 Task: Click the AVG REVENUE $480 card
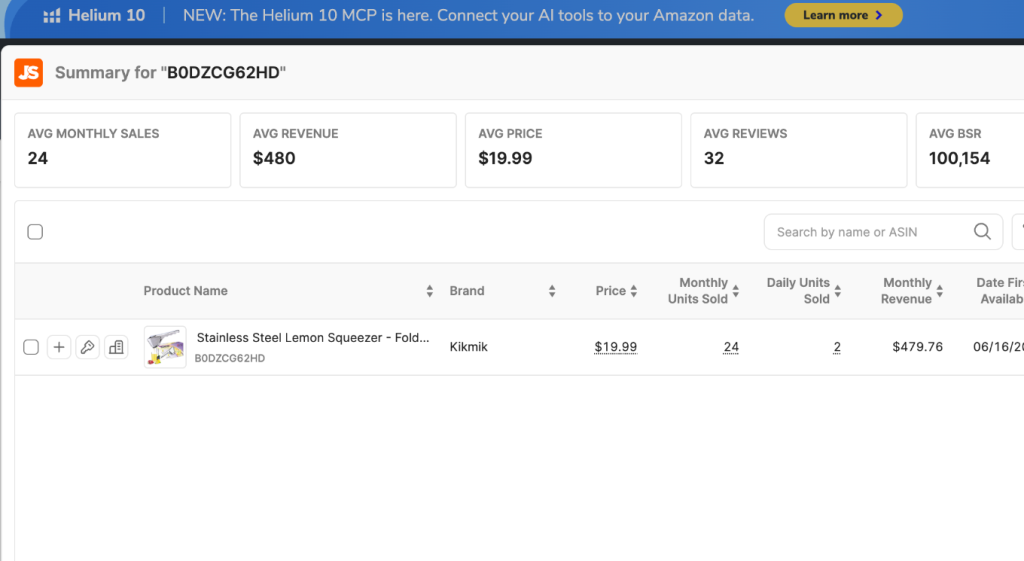click(348, 150)
